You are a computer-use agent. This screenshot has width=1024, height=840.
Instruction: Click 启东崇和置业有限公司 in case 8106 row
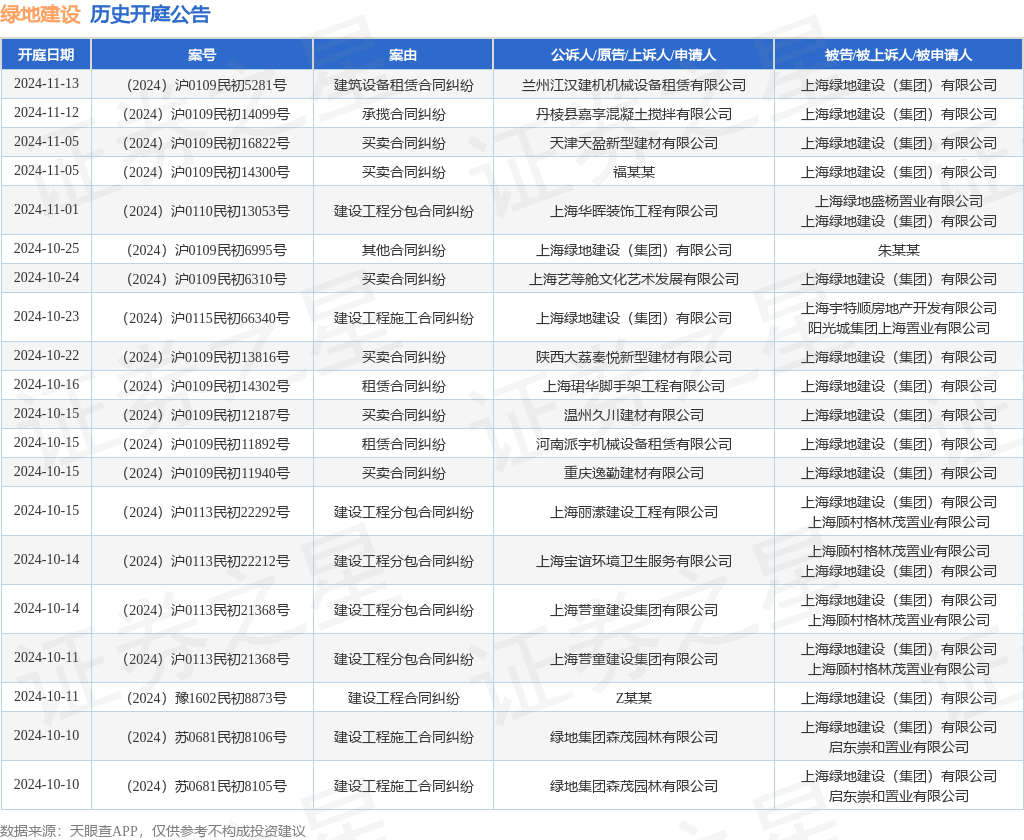tap(899, 747)
